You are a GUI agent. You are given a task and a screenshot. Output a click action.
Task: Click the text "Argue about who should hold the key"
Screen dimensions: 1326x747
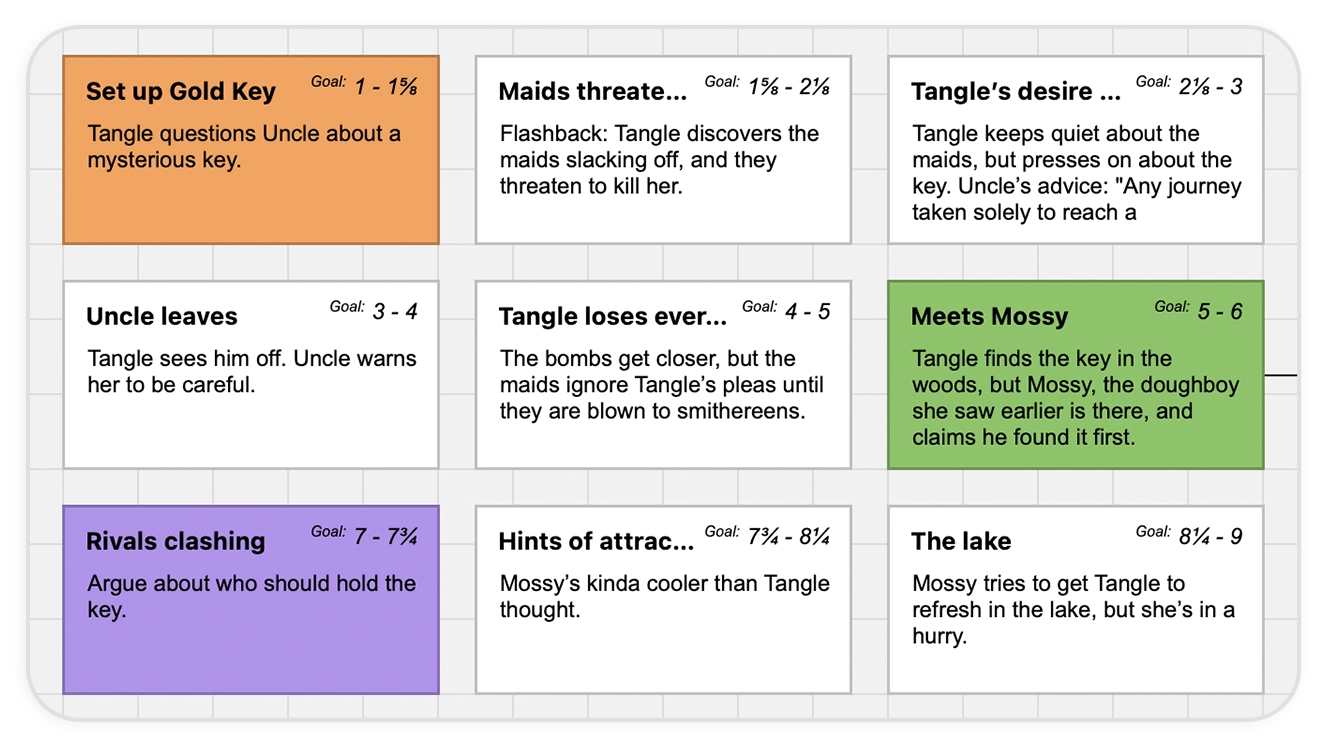tap(251, 596)
